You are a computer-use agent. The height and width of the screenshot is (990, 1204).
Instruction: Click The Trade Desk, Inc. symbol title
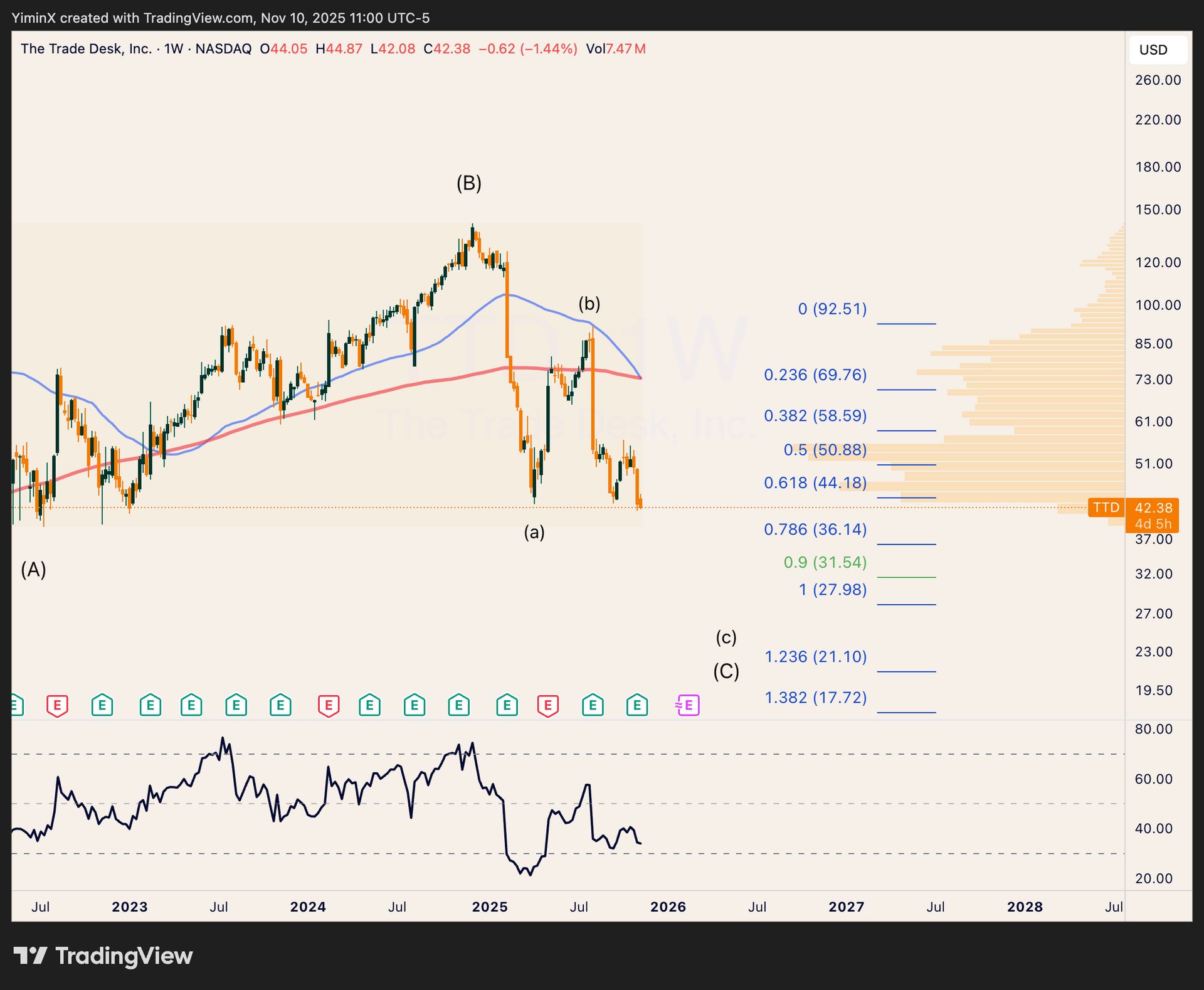[x=86, y=49]
